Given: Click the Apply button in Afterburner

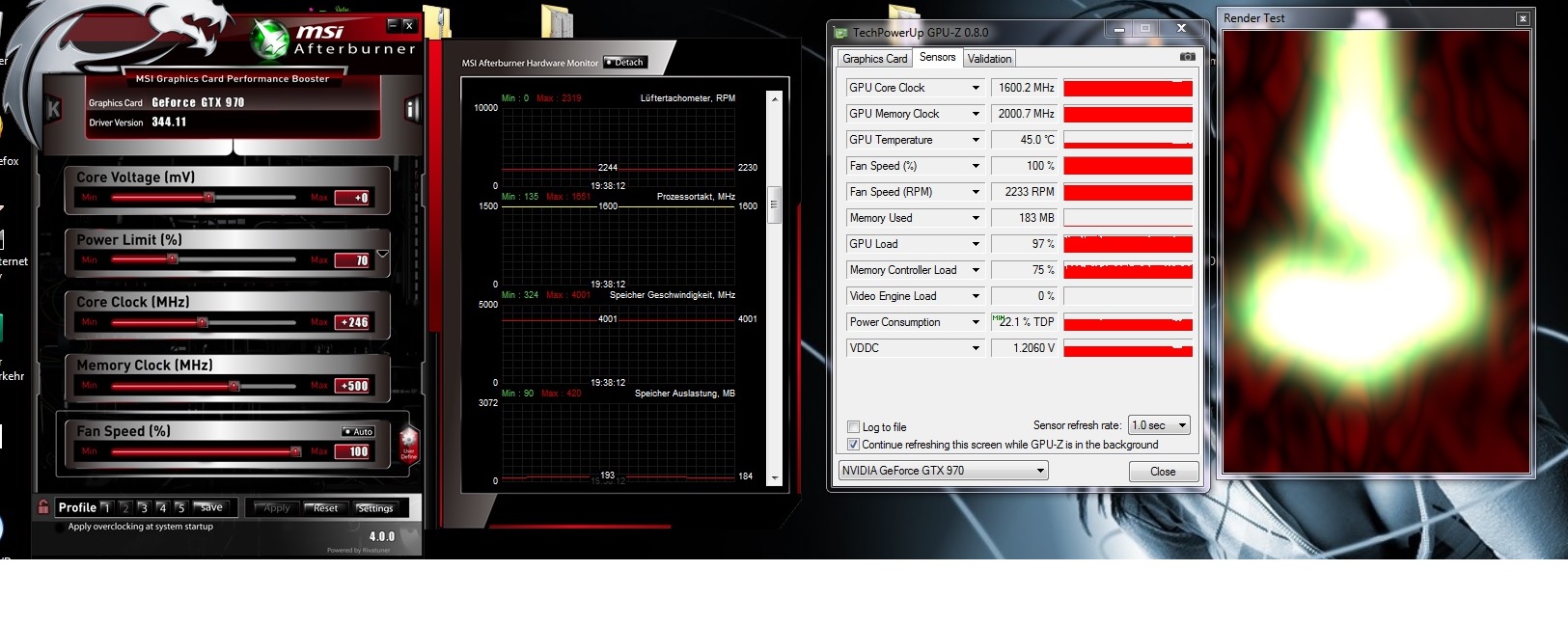Looking at the screenshot, I should coord(276,507).
